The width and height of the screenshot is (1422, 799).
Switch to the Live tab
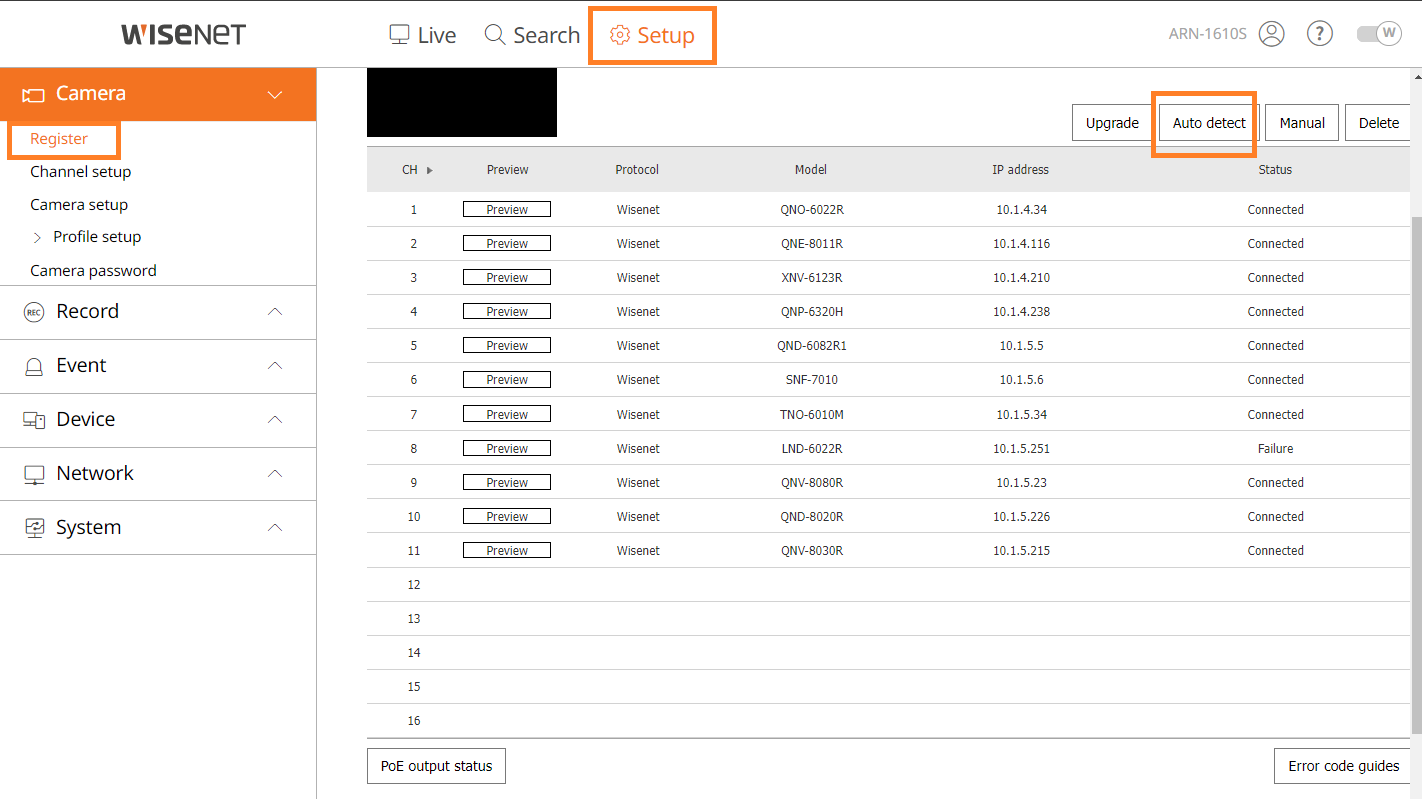point(422,35)
